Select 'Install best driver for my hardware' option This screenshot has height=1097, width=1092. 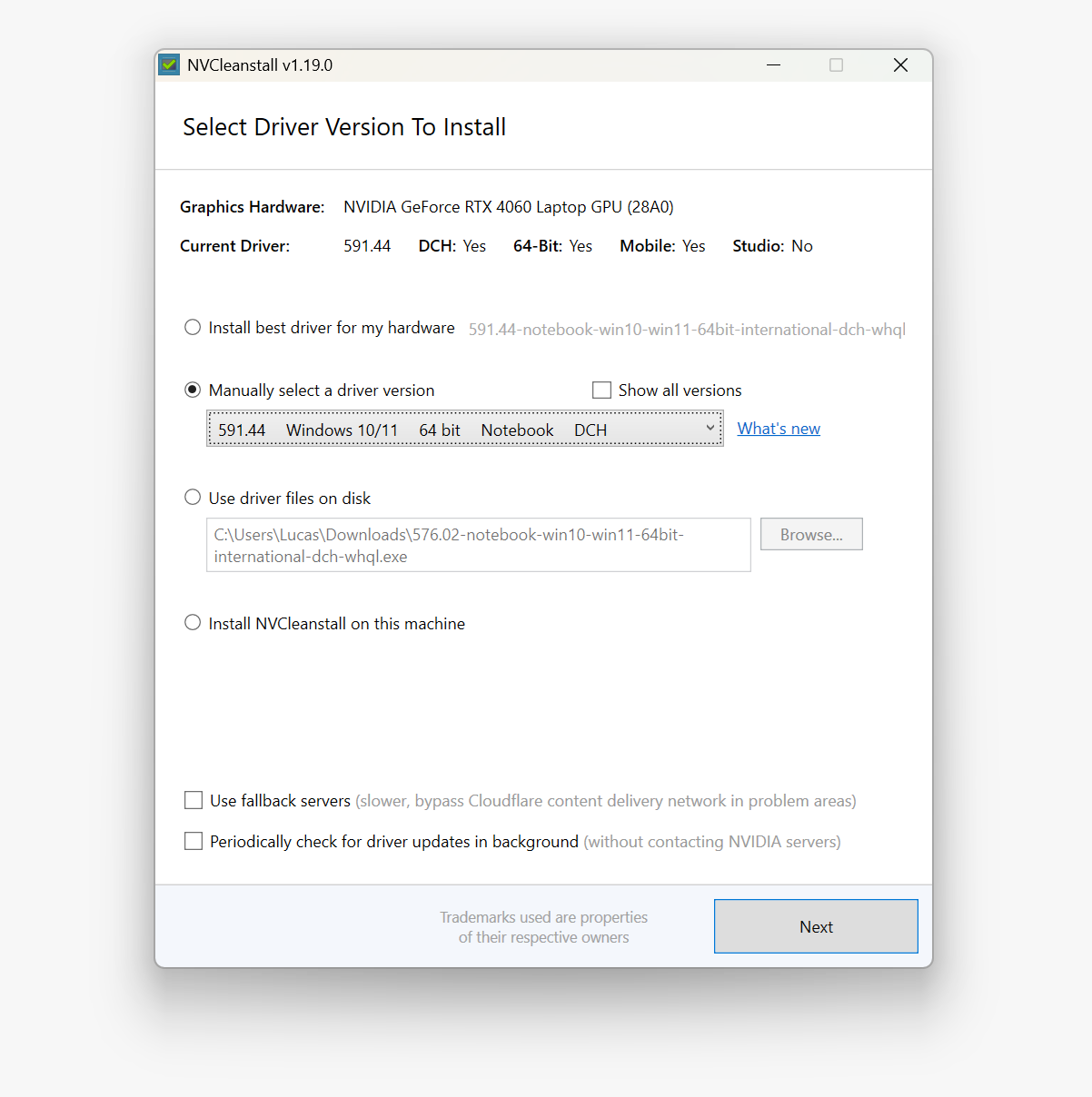pos(193,327)
